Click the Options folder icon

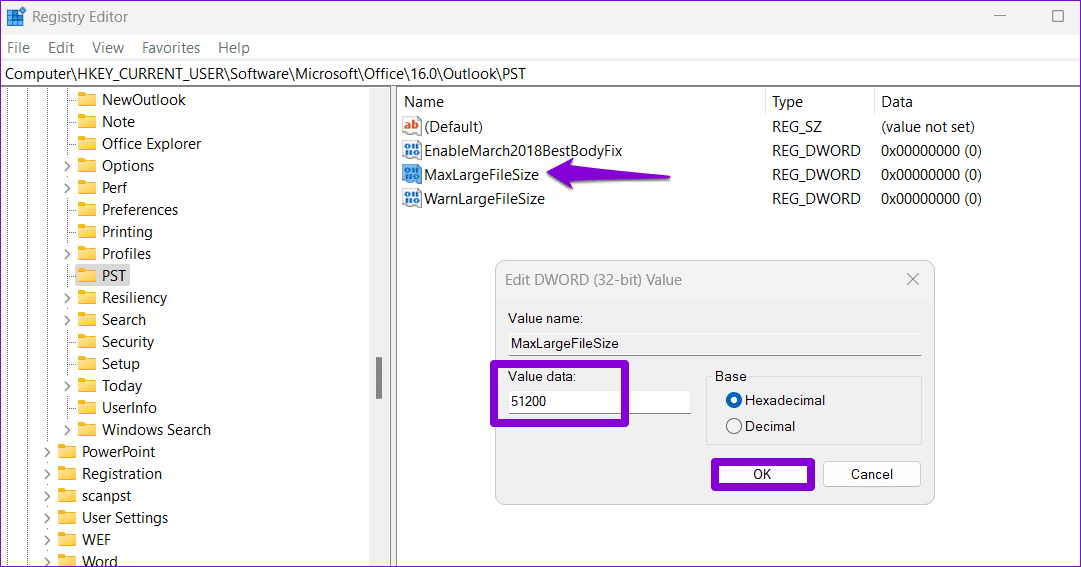[87, 166]
